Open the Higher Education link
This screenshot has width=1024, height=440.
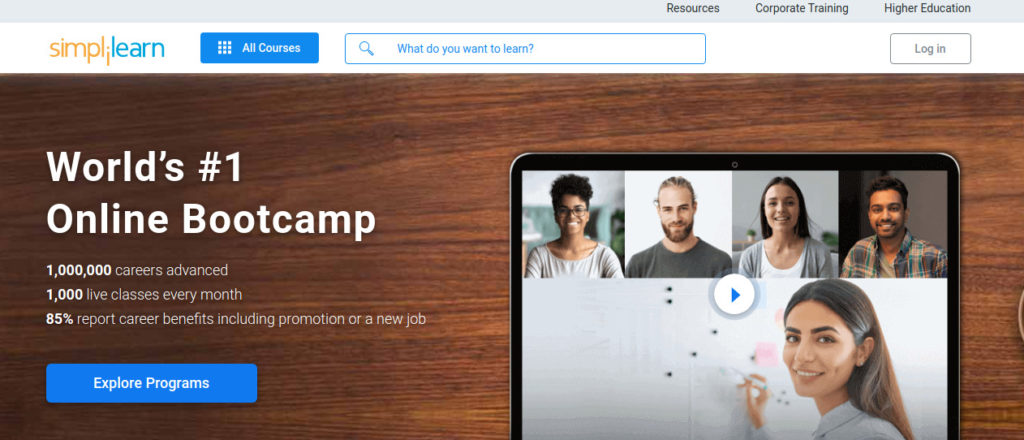coord(927,8)
